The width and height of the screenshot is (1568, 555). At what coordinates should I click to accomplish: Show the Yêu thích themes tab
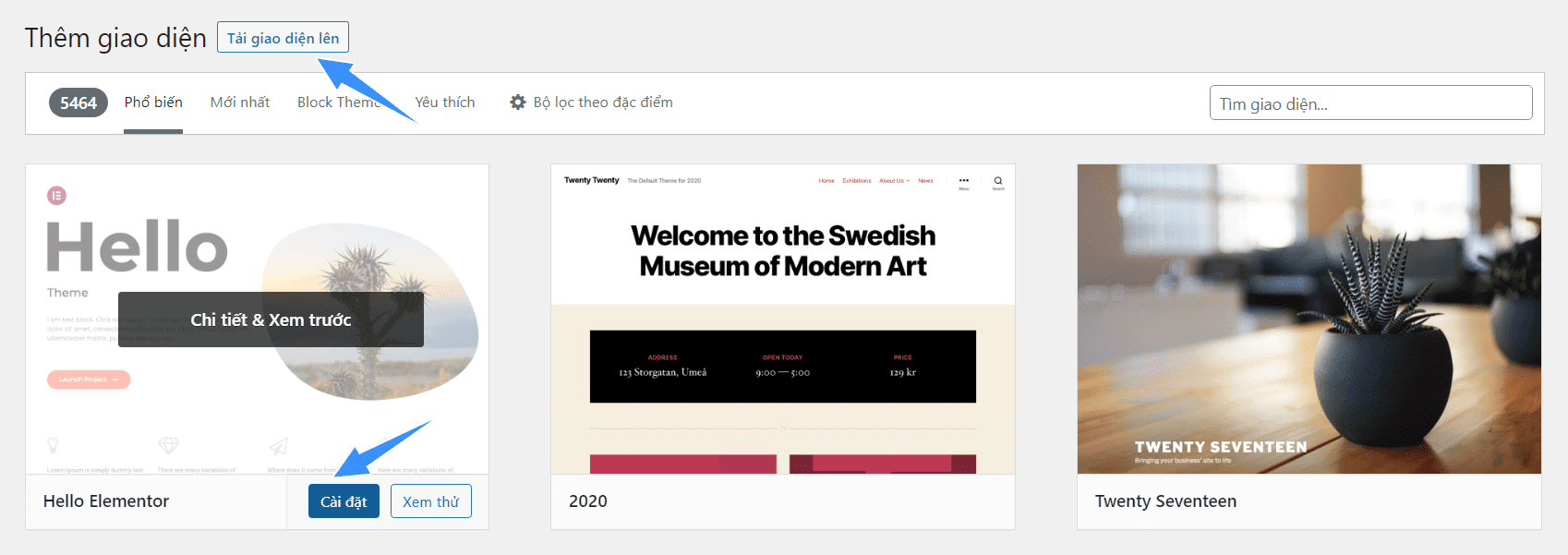coord(445,103)
